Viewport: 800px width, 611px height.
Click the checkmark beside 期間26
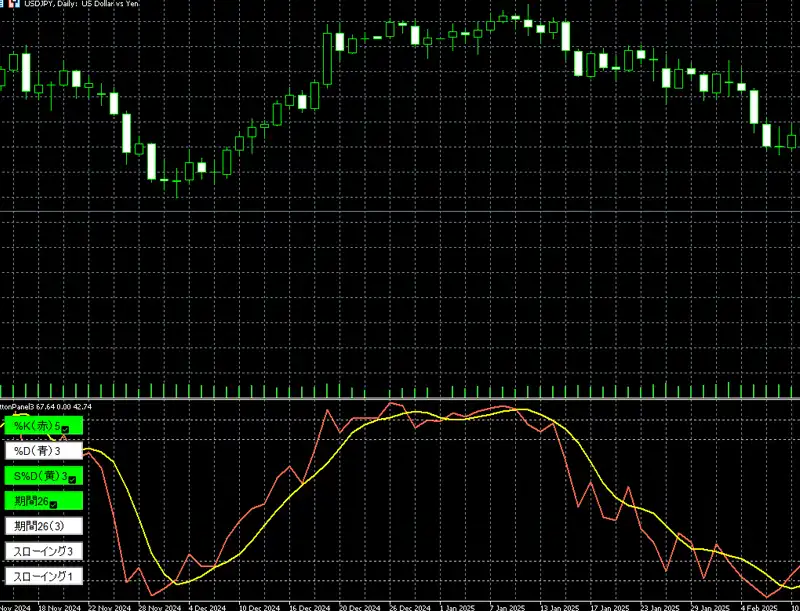coord(54,503)
